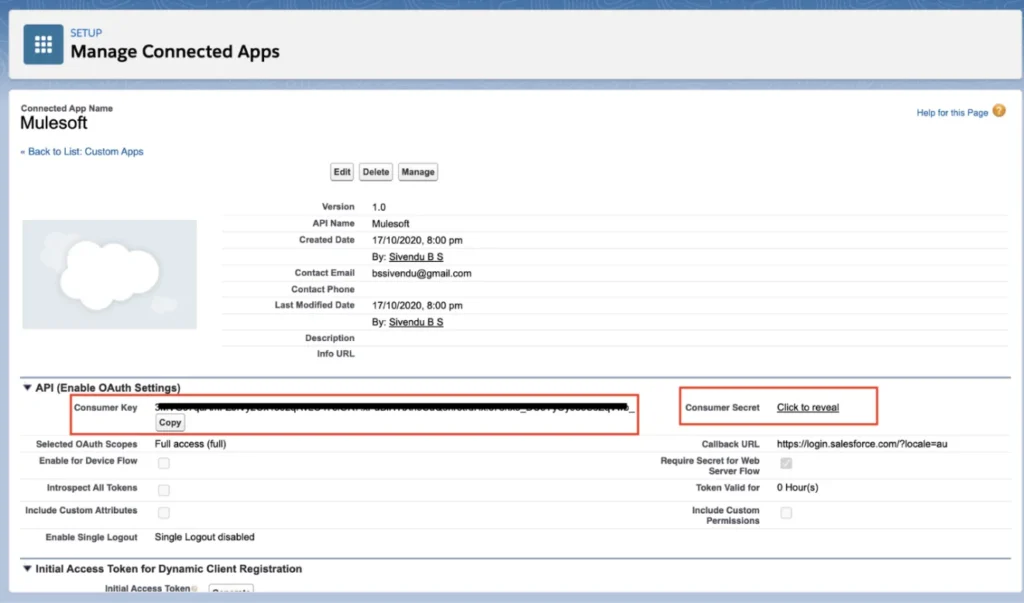Click to reveal the Consumer Secret
Viewport: 1024px width, 603px height.
pyautogui.click(x=807, y=408)
